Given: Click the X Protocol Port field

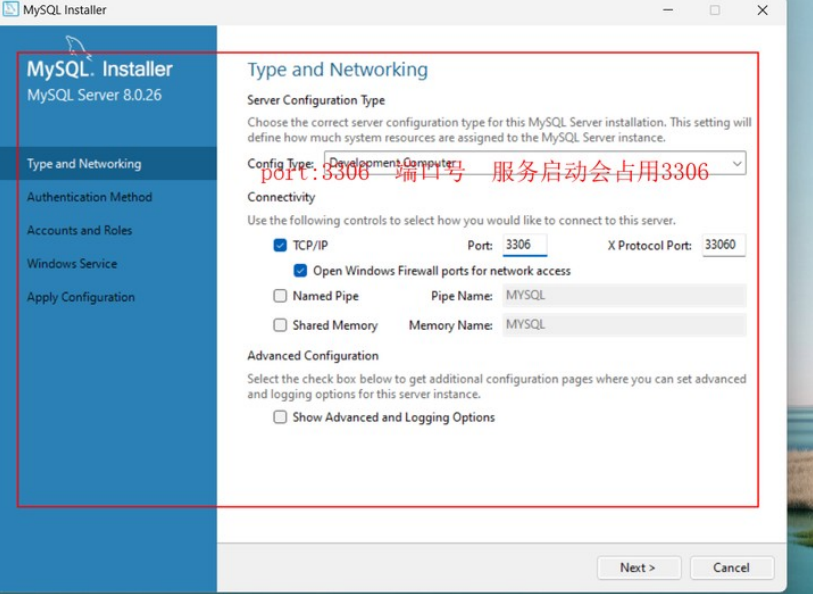Looking at the screenshot, I should click(724, 245).
